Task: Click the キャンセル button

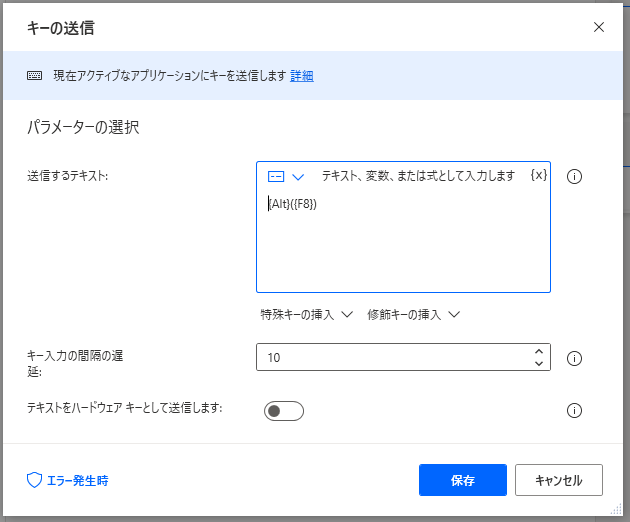Action: (x=558, y=480)
